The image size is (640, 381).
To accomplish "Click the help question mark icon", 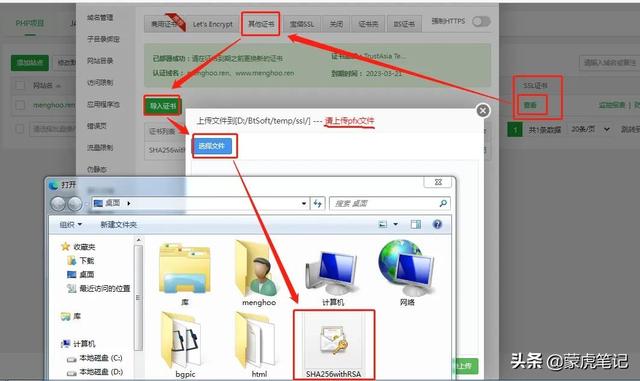I will pyautogui.click(x=437, y=224).
